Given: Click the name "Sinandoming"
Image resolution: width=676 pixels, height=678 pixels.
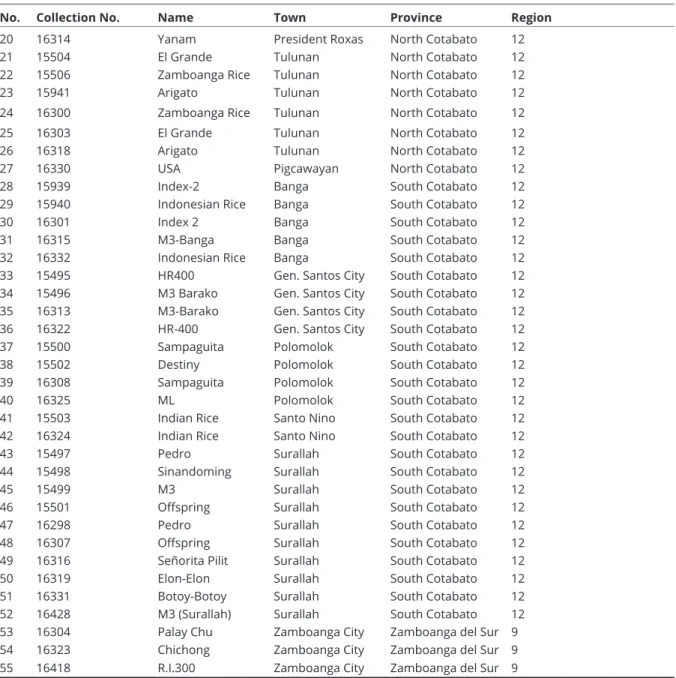Looking at the screenshot, I should tap(195, 471).
